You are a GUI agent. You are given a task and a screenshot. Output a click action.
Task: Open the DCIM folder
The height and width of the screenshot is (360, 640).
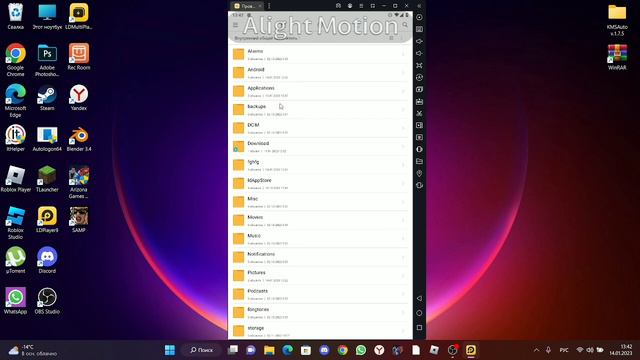(320, 128)
